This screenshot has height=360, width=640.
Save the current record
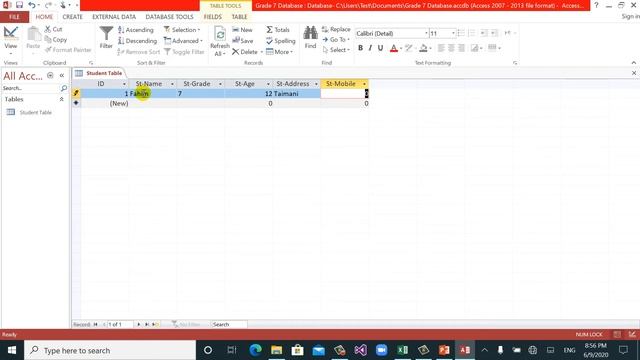pyautogui.click(x=243, y=41)
